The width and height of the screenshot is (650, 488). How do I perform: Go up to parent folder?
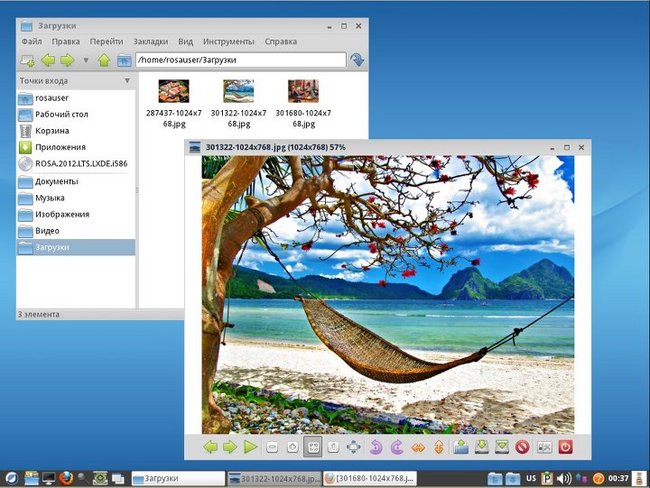pos(104,60)
